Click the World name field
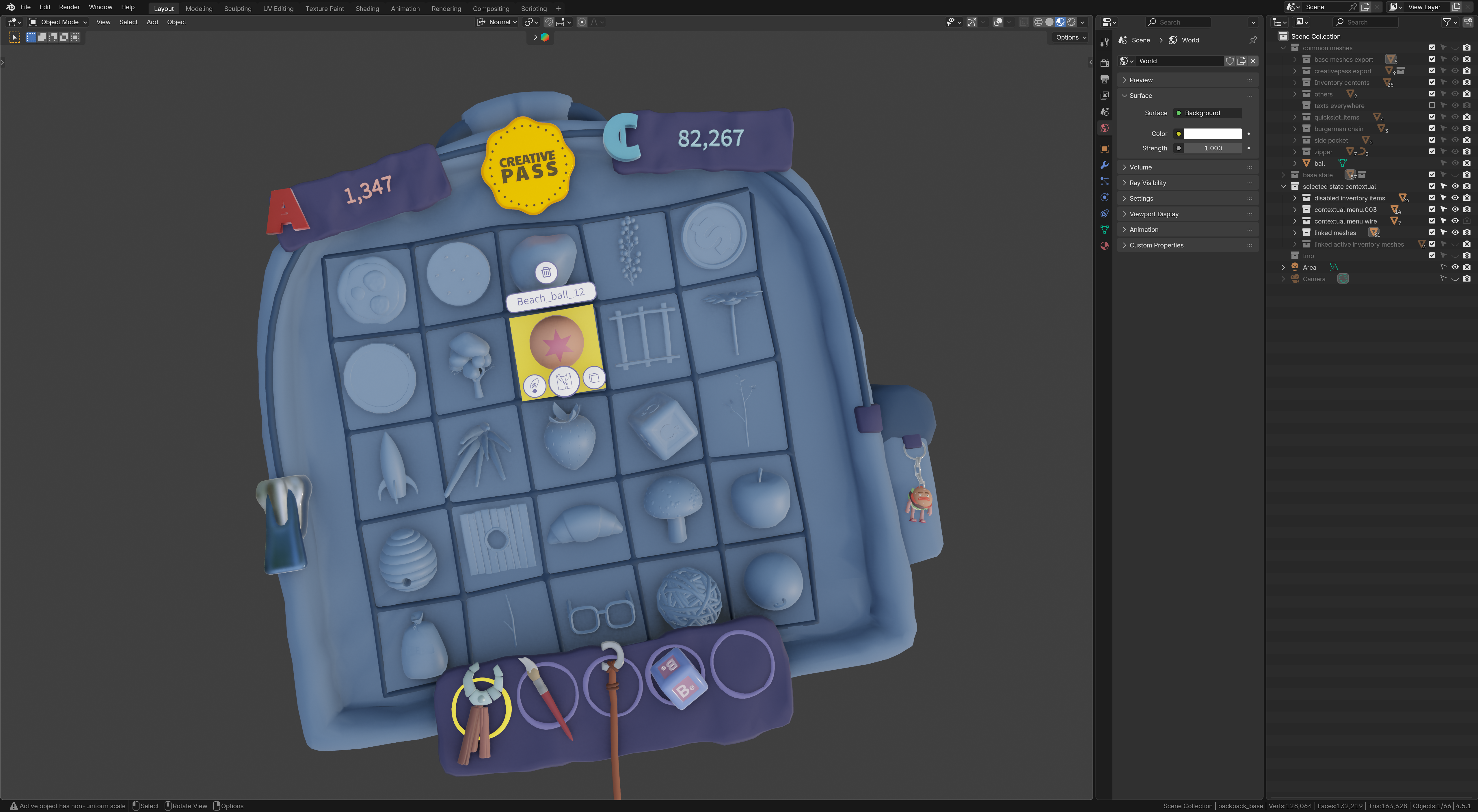The width and height of the screenshot is (1478, 812). tap(1180, 61)
